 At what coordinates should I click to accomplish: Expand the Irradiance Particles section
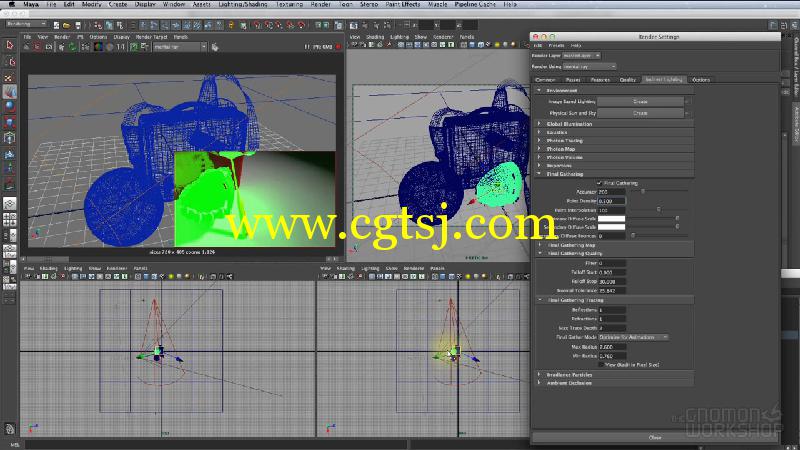(x=539, y=374)
